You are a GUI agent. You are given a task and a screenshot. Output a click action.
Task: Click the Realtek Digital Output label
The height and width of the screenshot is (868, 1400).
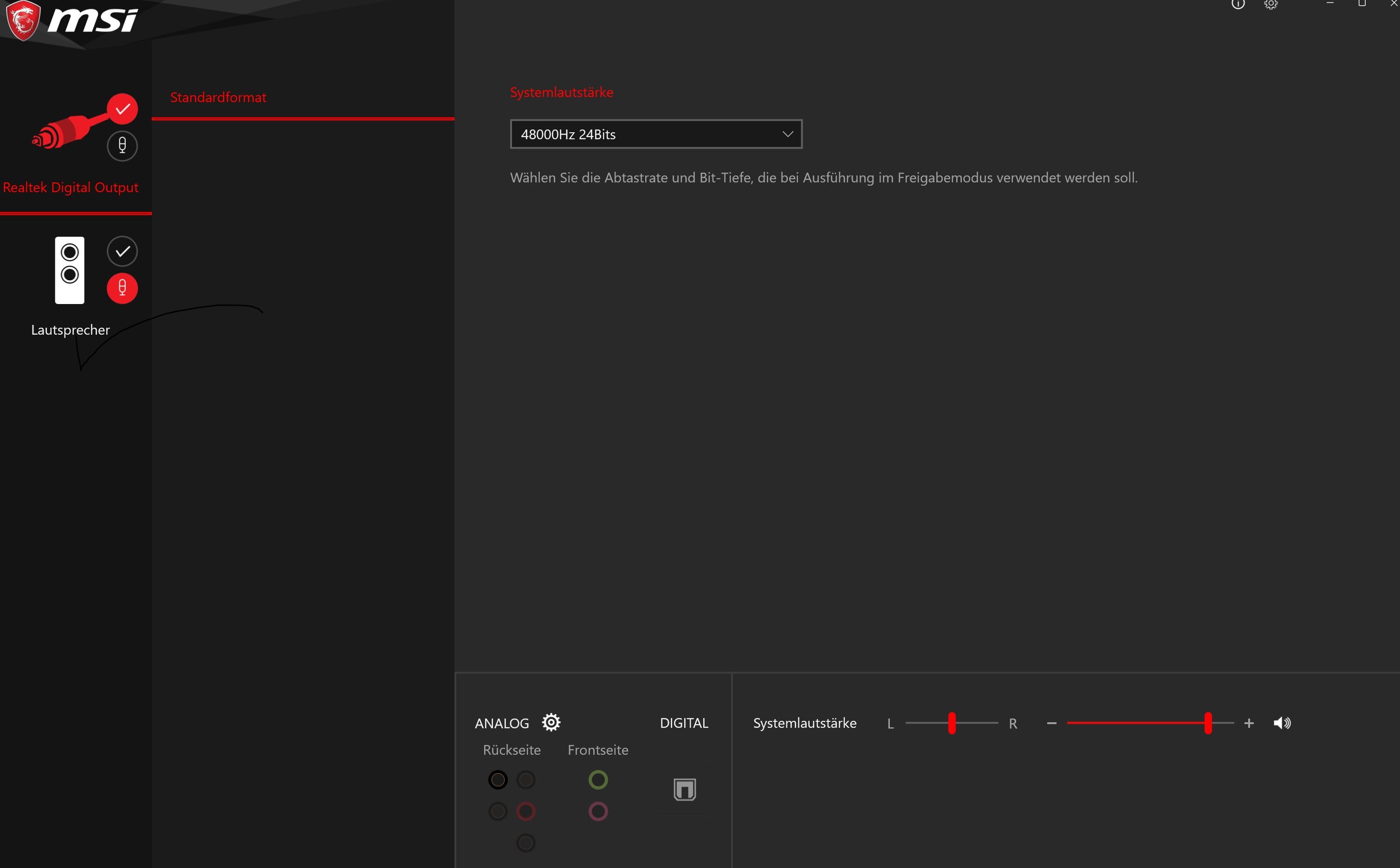pyautogui.click(x=71, y=188)
